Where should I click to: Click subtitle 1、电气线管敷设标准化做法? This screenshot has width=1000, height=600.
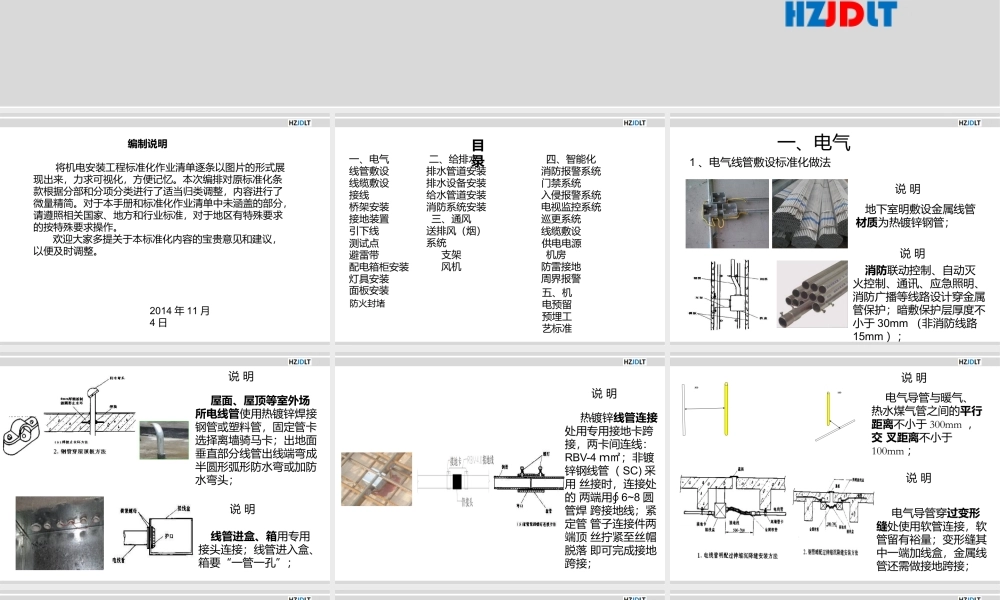760,163
